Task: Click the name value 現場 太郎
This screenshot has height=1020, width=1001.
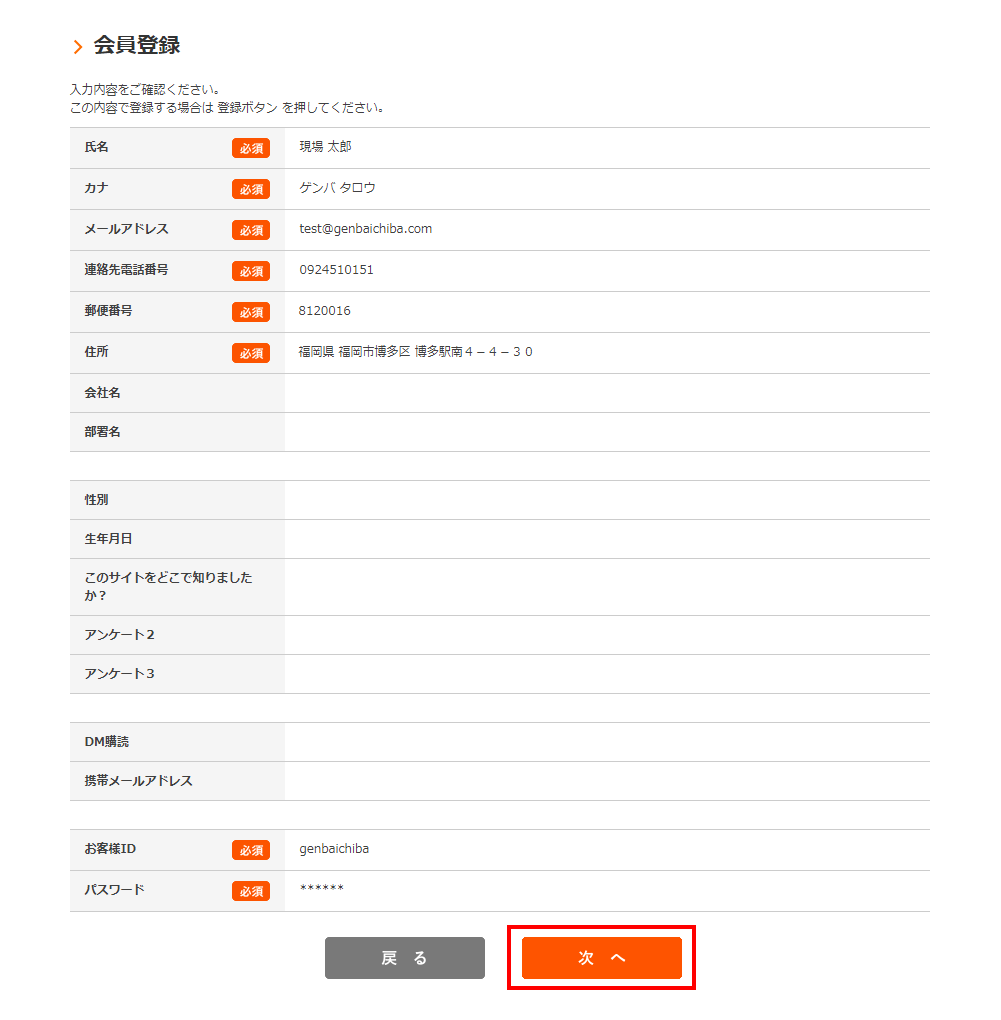Action: pos(325,147)
